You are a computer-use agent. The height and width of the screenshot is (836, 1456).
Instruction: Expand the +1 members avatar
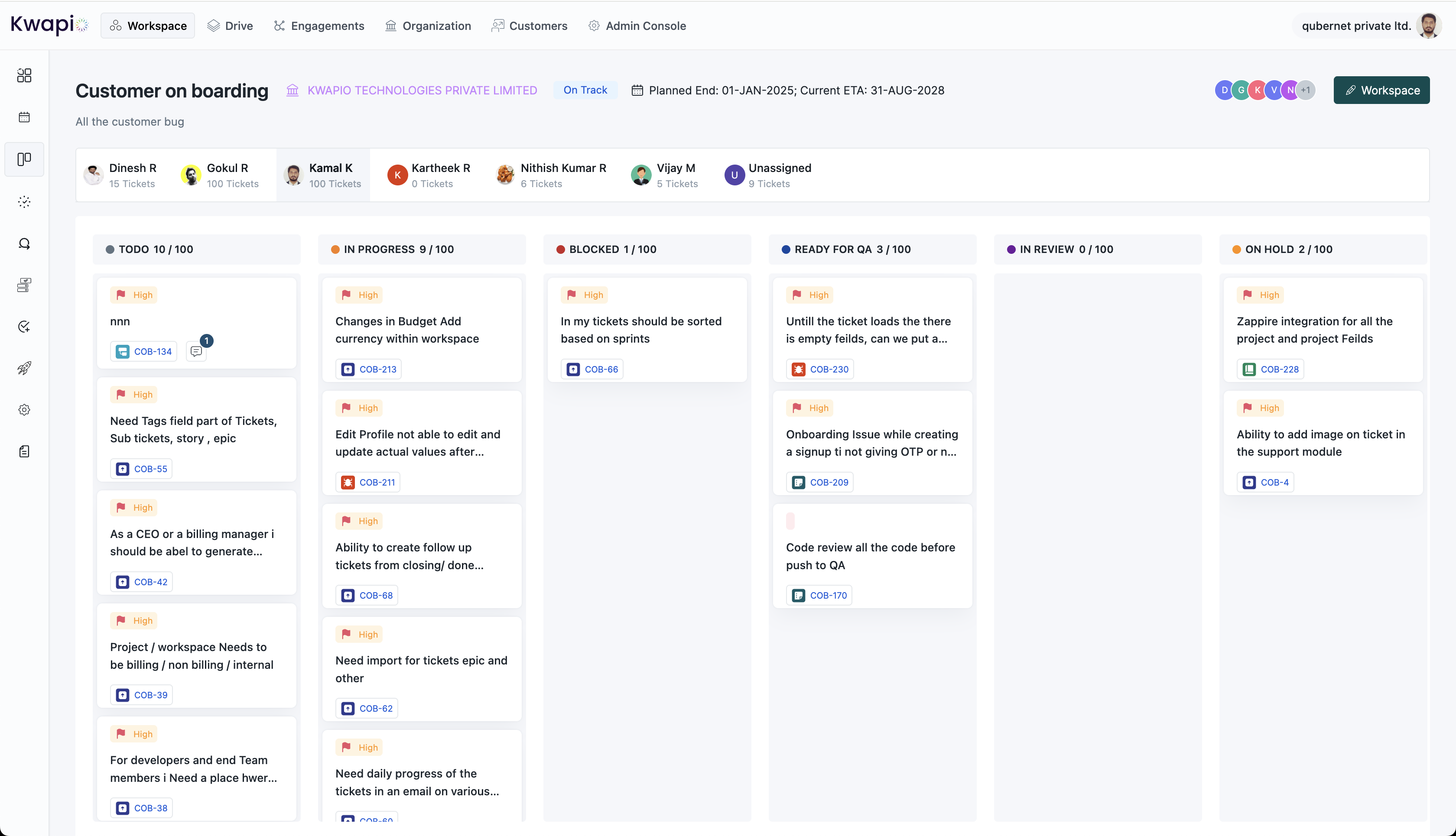1306,90
